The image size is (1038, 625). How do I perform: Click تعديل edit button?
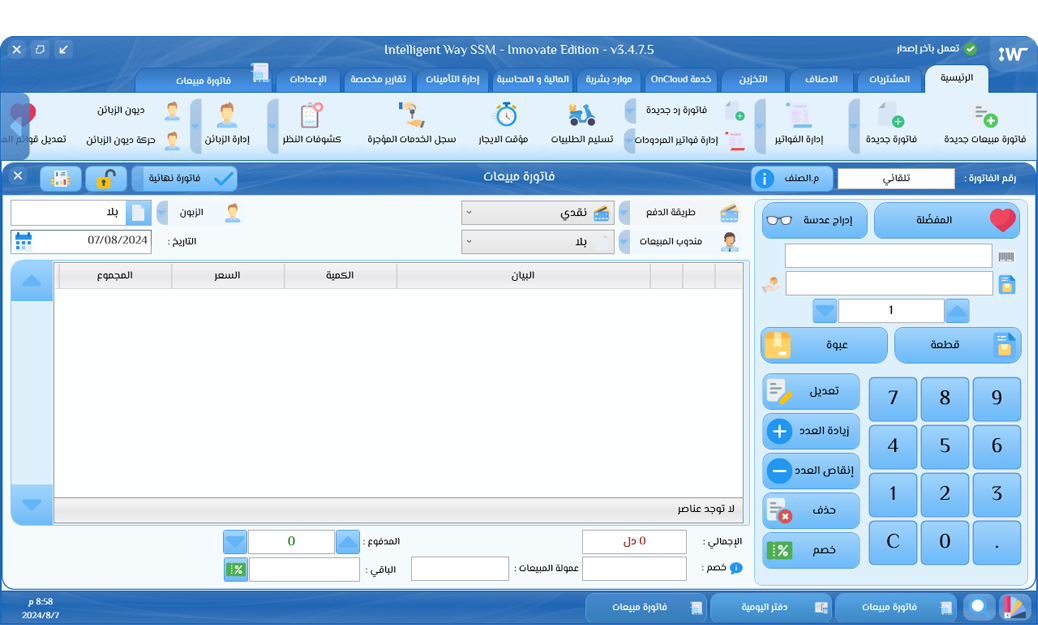tap(811, 391)
